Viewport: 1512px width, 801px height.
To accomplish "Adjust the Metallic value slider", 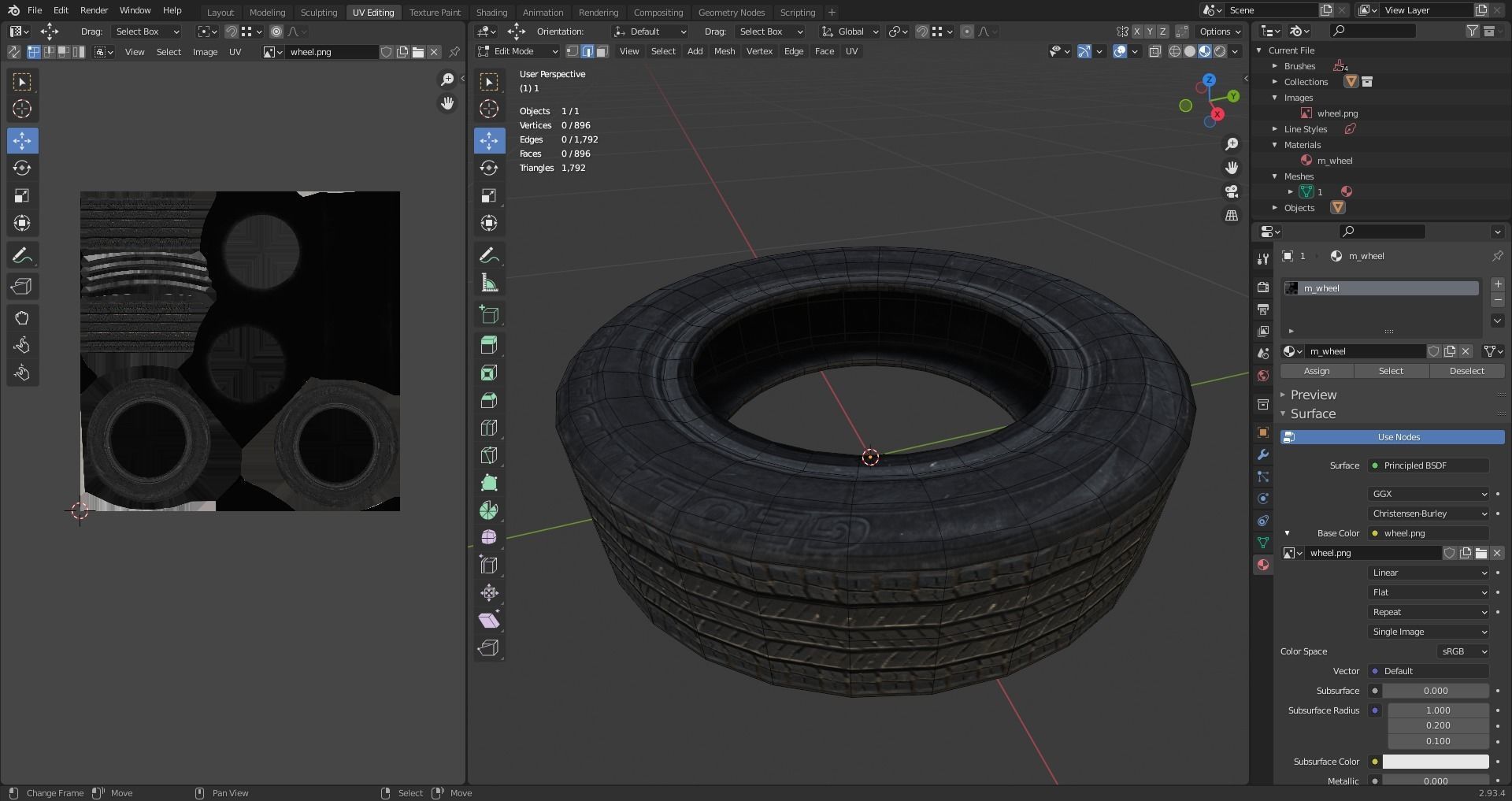I will [1436, 781].
